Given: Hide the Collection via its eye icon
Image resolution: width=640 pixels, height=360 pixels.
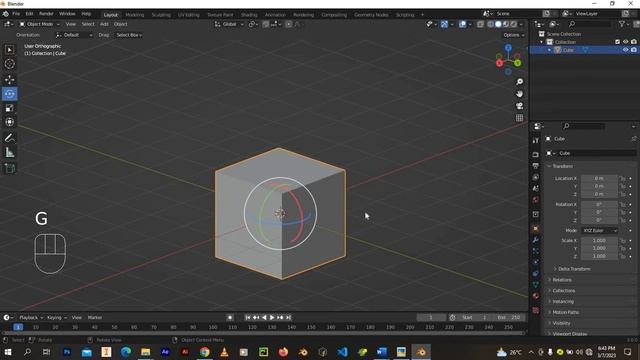Looking at the screenshot, I should pyautogui.click(x=625, y=42).
